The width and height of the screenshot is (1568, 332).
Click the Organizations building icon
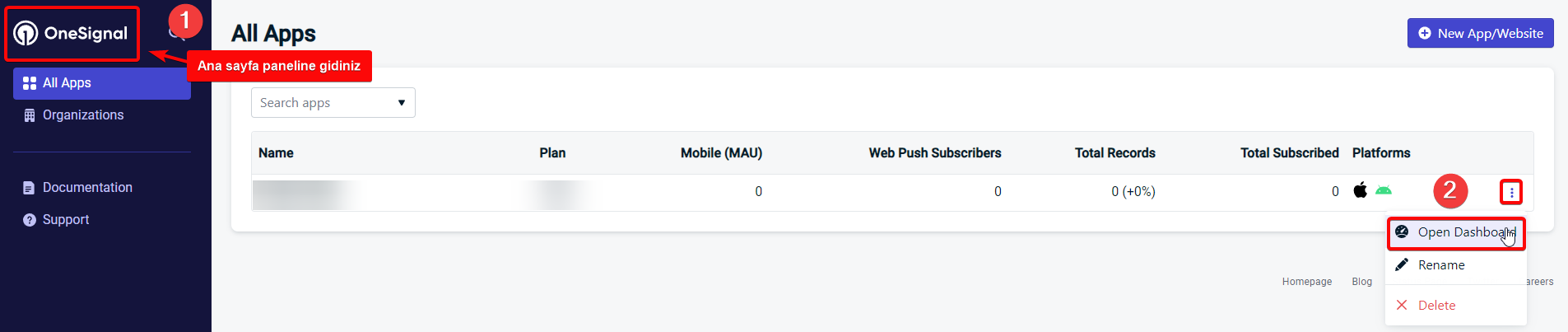point(30,115)
